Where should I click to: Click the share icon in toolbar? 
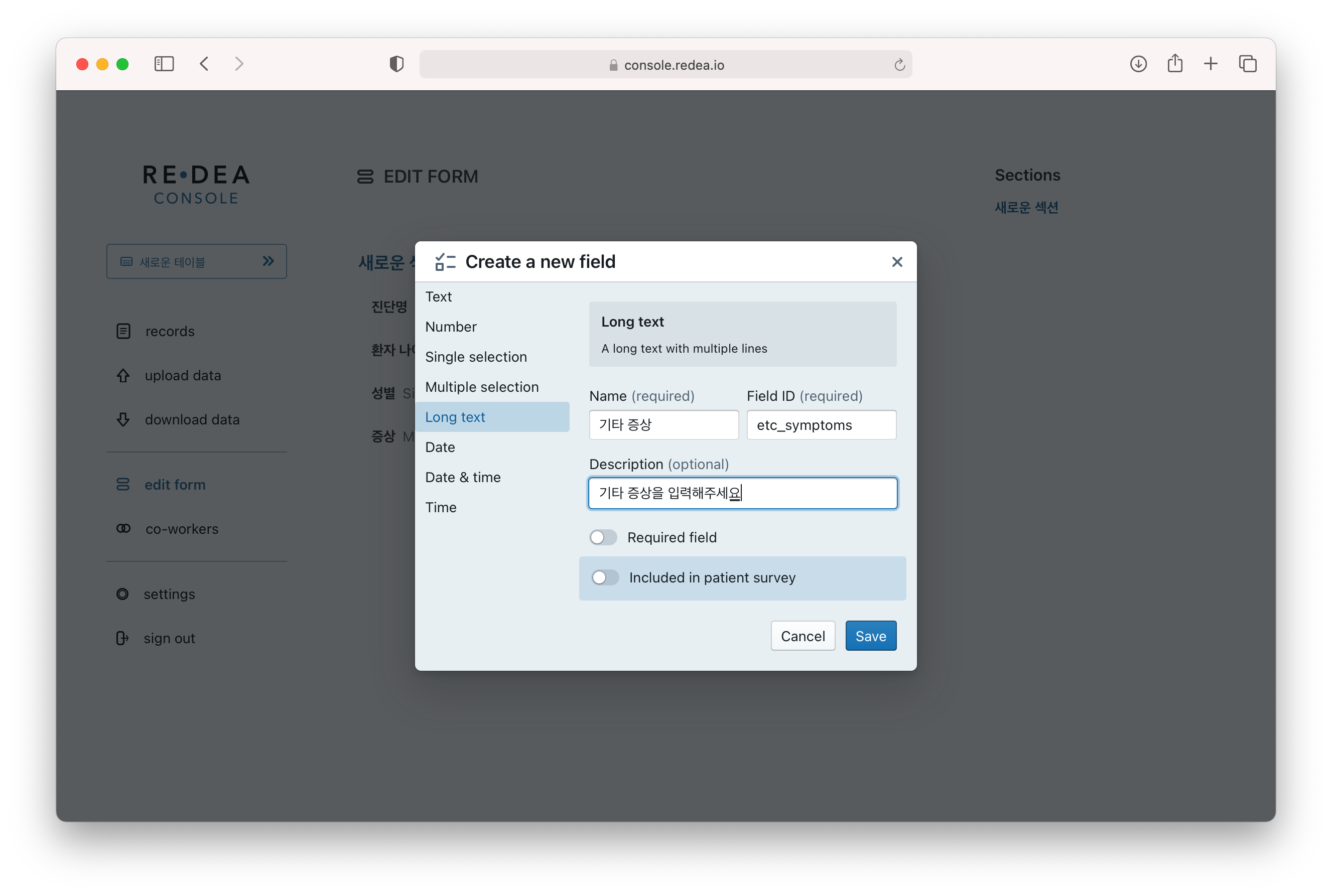coord(1175,63)
